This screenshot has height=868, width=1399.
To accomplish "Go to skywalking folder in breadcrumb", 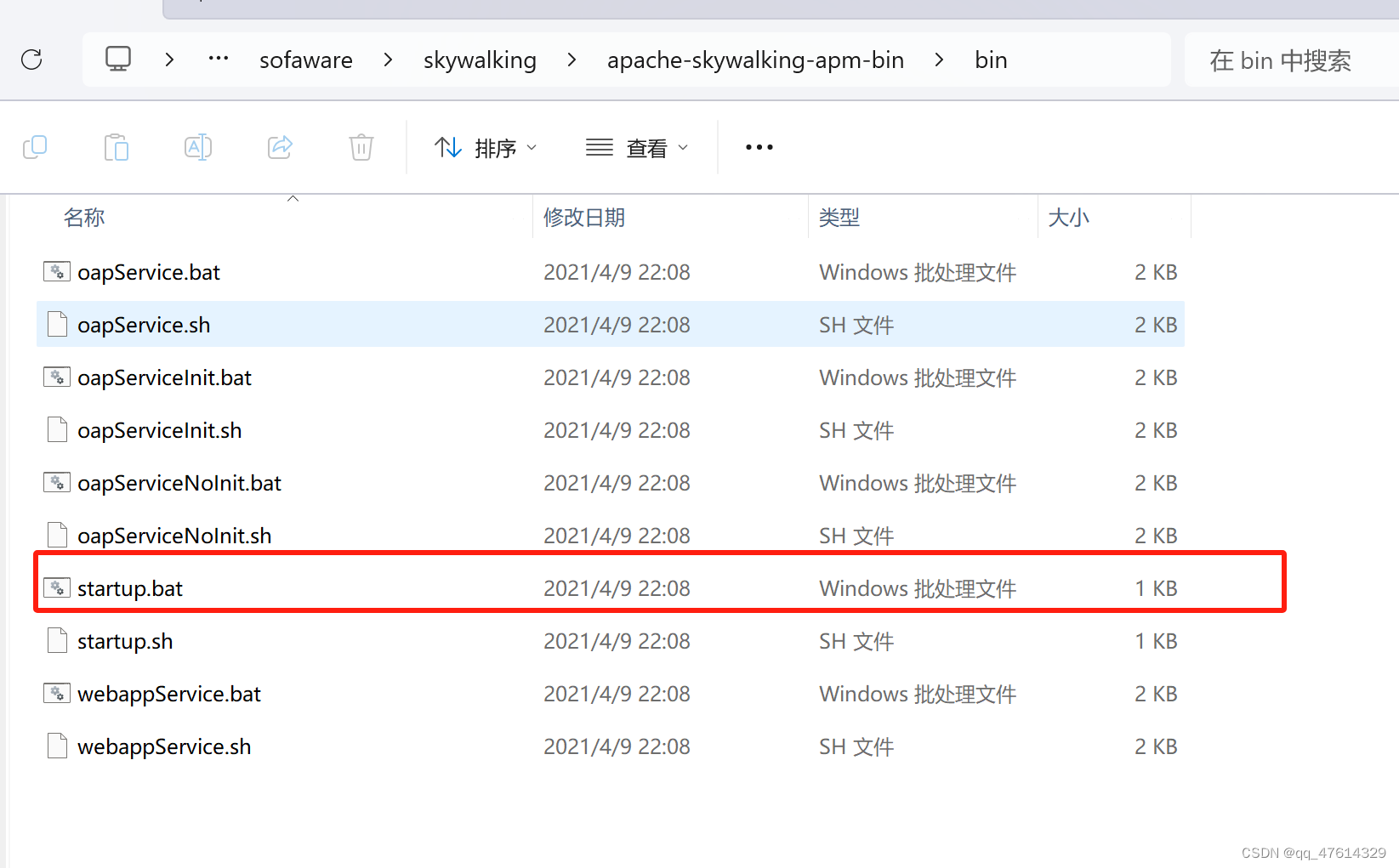I will (x=480, y=60).
